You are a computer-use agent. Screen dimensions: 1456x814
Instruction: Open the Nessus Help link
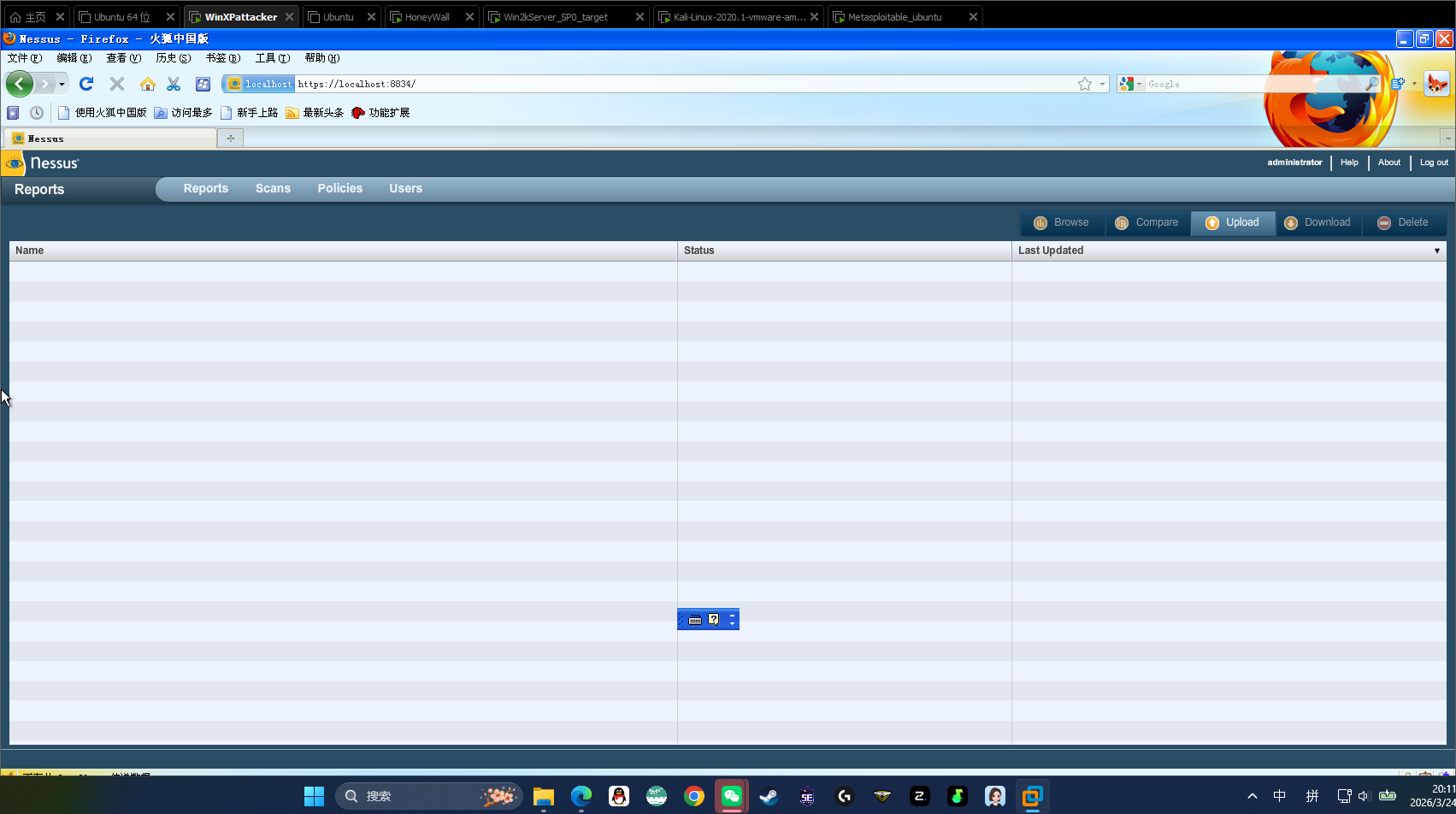tap(1349, 162)
